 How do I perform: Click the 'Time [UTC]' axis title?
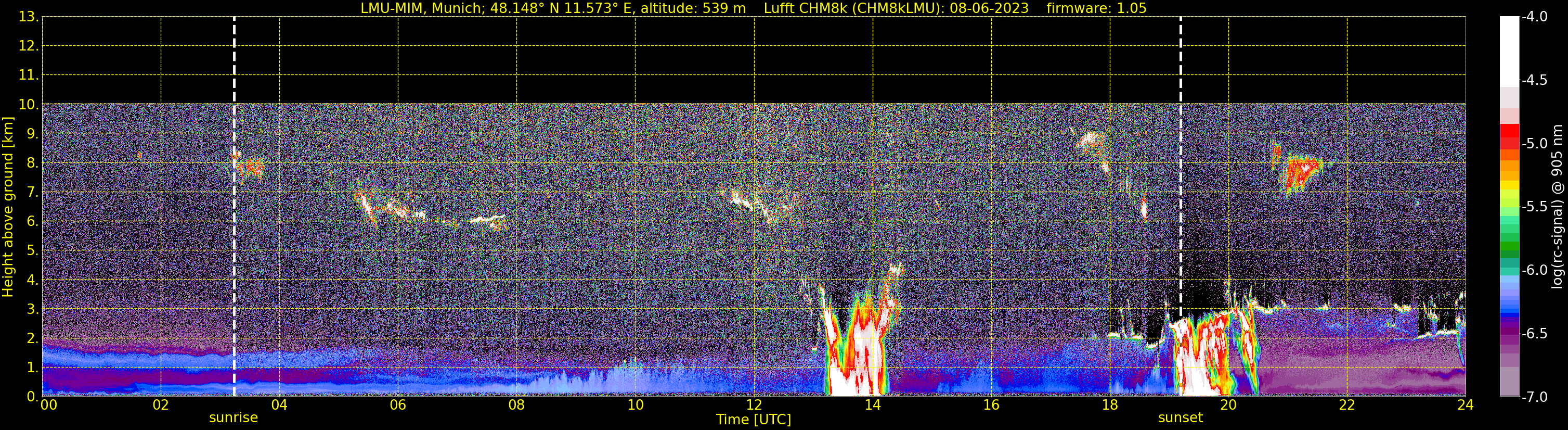754,420
